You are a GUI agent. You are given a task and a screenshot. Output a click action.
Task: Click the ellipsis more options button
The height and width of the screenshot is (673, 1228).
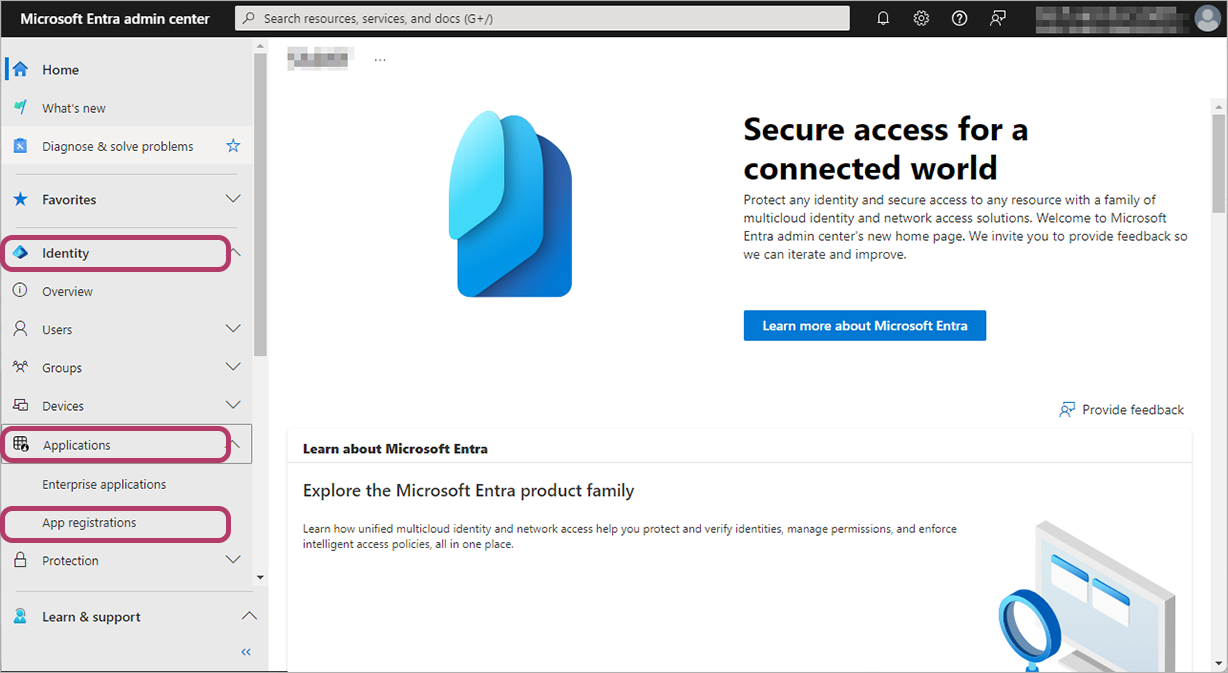coord(380,60)
